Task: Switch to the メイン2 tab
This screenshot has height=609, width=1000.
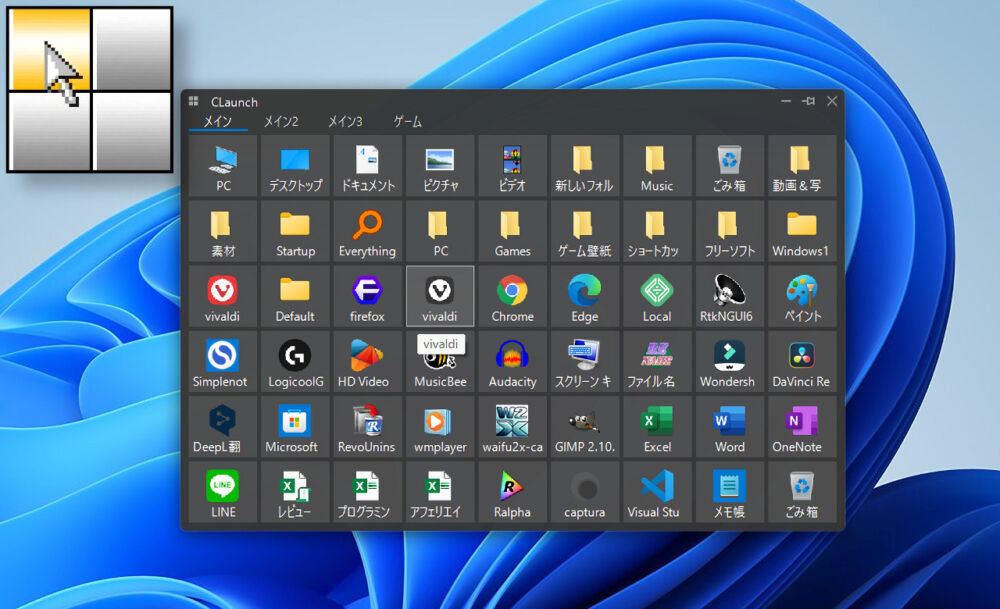Action: coord(281,122)
